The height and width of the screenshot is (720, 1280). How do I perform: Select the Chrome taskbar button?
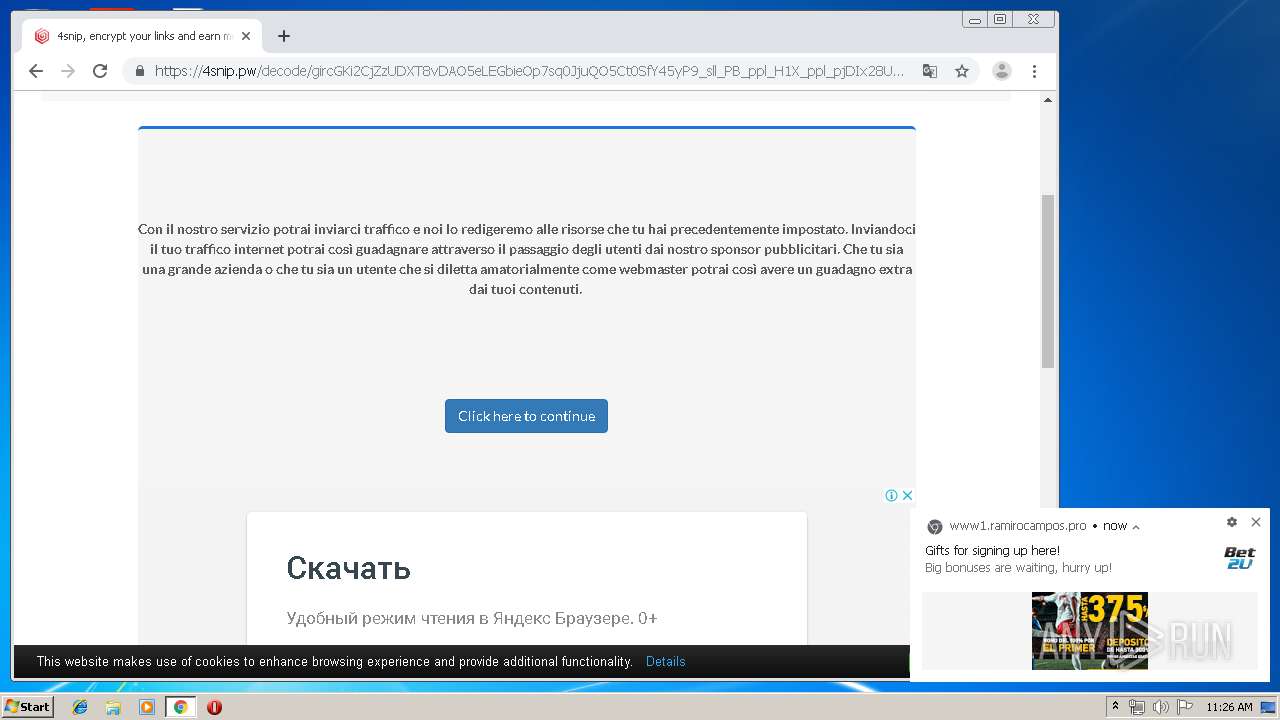[181, 707]
